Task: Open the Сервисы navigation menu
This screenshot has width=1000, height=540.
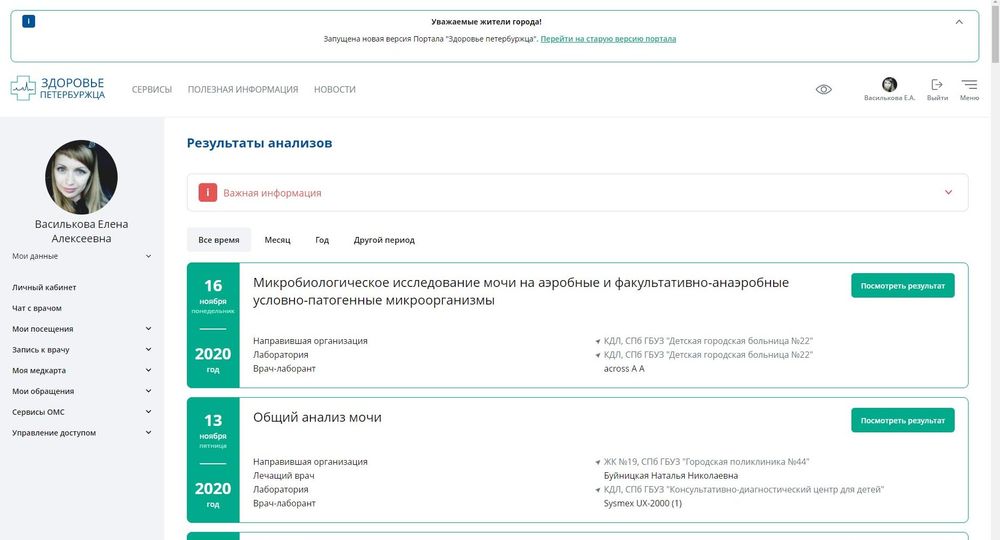Action: 152,89
